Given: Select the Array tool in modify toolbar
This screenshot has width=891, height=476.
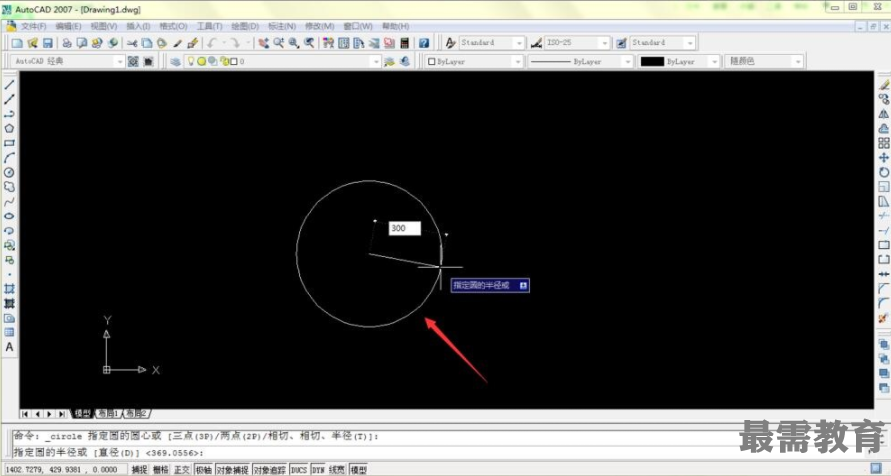Looking at the screenshot, I should coord(884,143).
